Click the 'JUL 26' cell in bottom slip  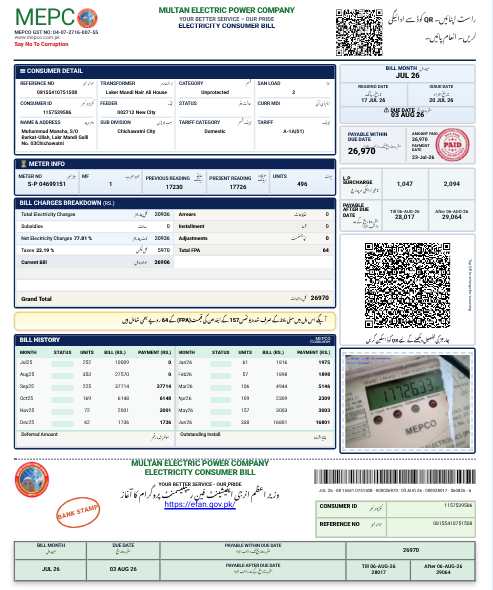[x=51, y=569]
